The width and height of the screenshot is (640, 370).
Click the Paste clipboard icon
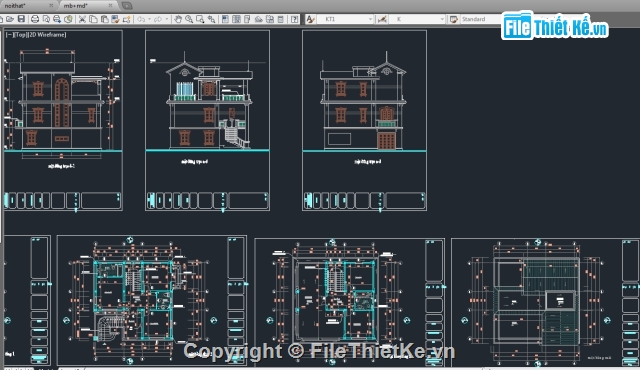tap(104, 19)
